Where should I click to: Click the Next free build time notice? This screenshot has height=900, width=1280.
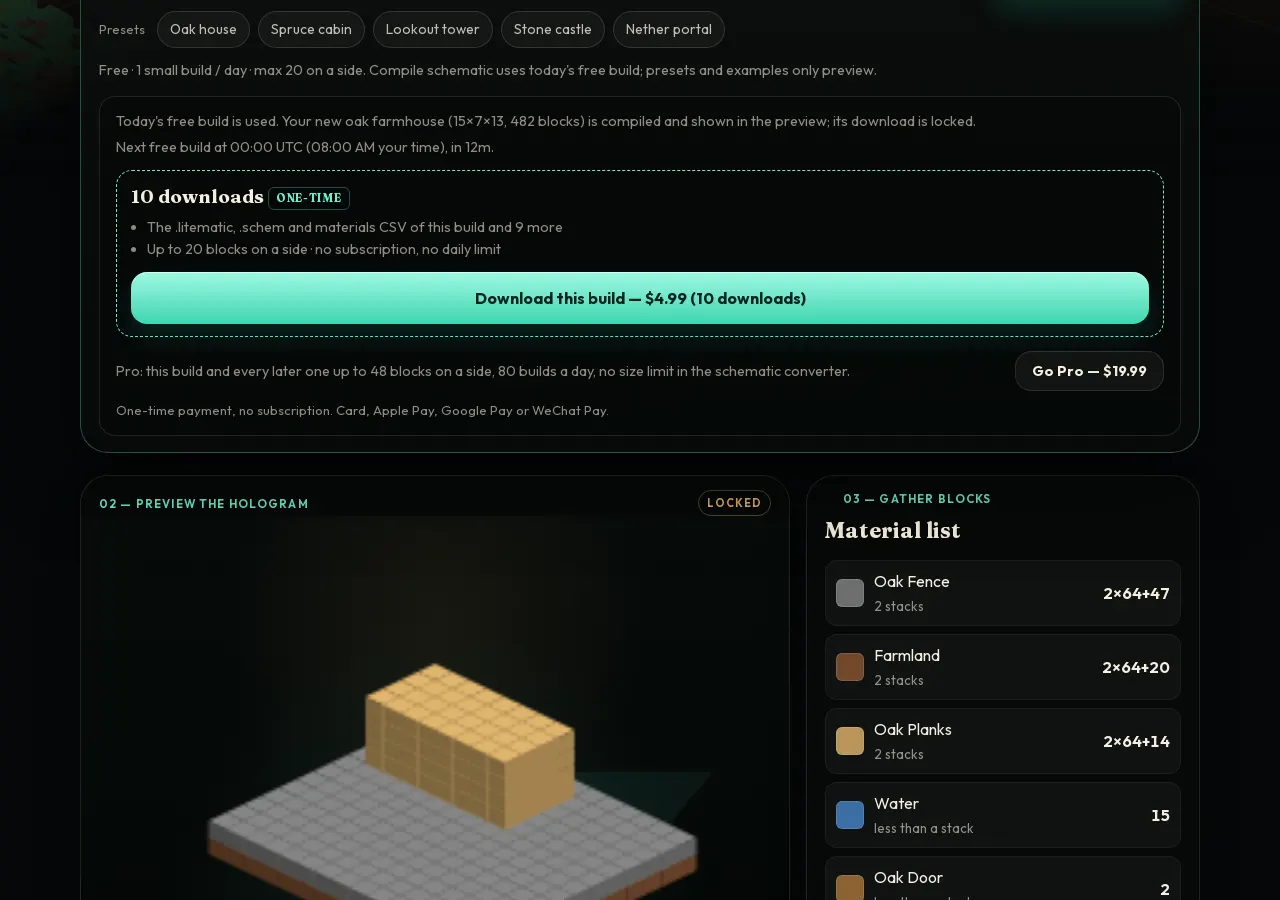[x=305, y=147]
